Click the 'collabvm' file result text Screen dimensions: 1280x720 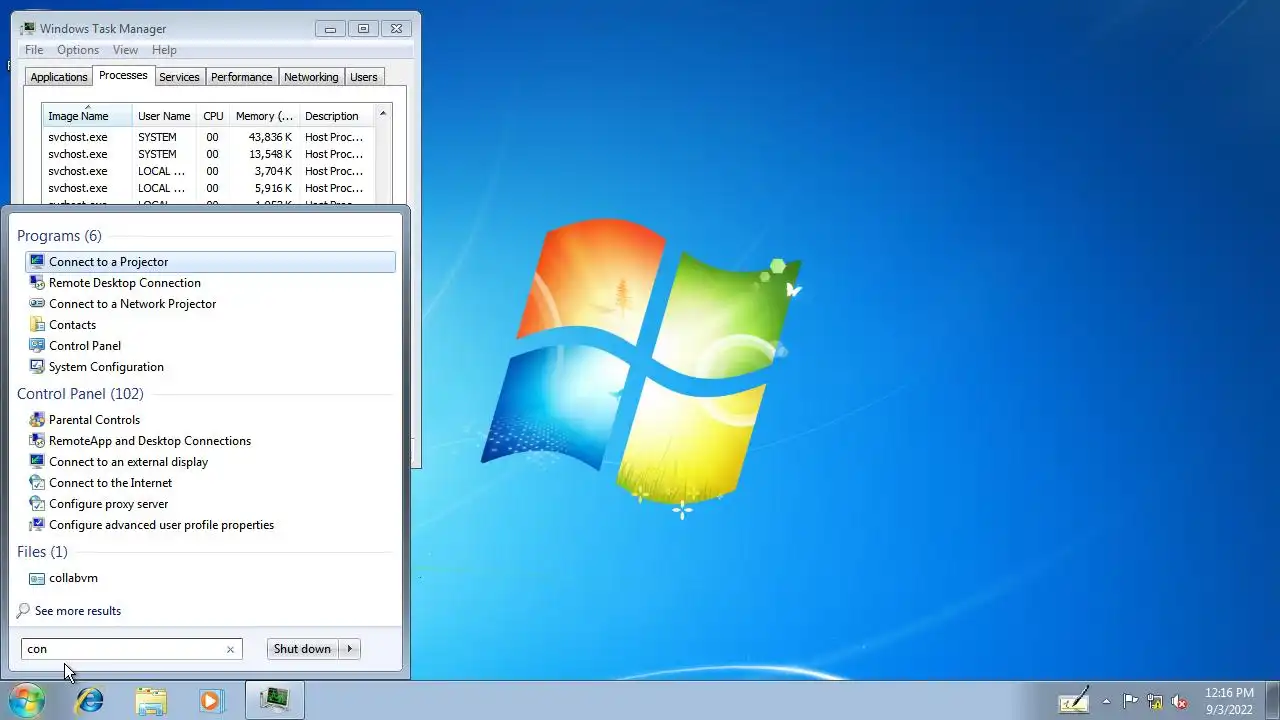coord(73,578)
